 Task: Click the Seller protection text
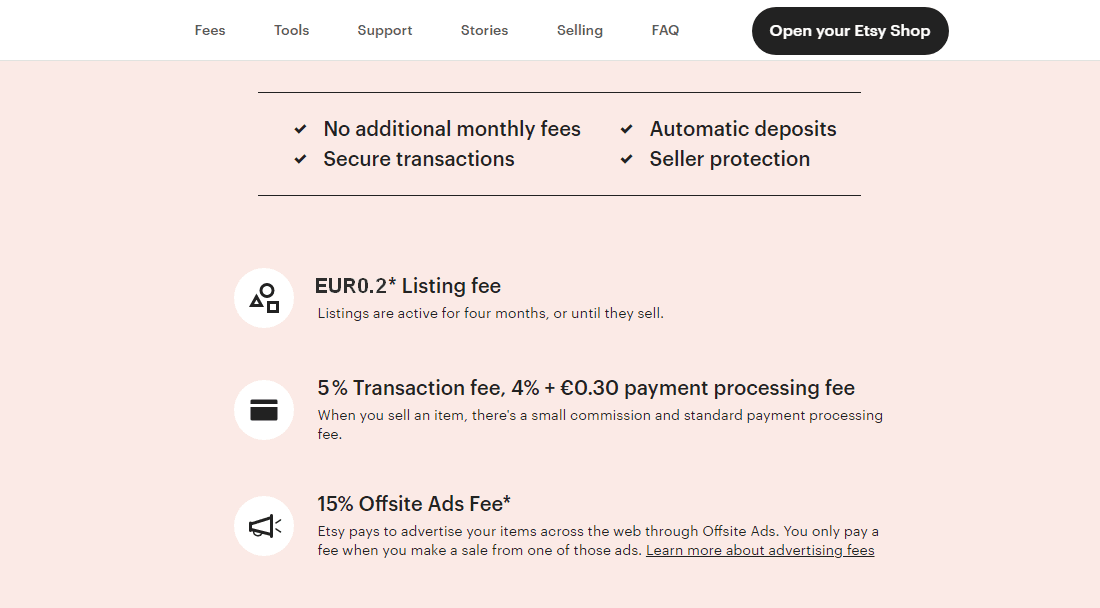pyautogui.click(x=730, y=159)
